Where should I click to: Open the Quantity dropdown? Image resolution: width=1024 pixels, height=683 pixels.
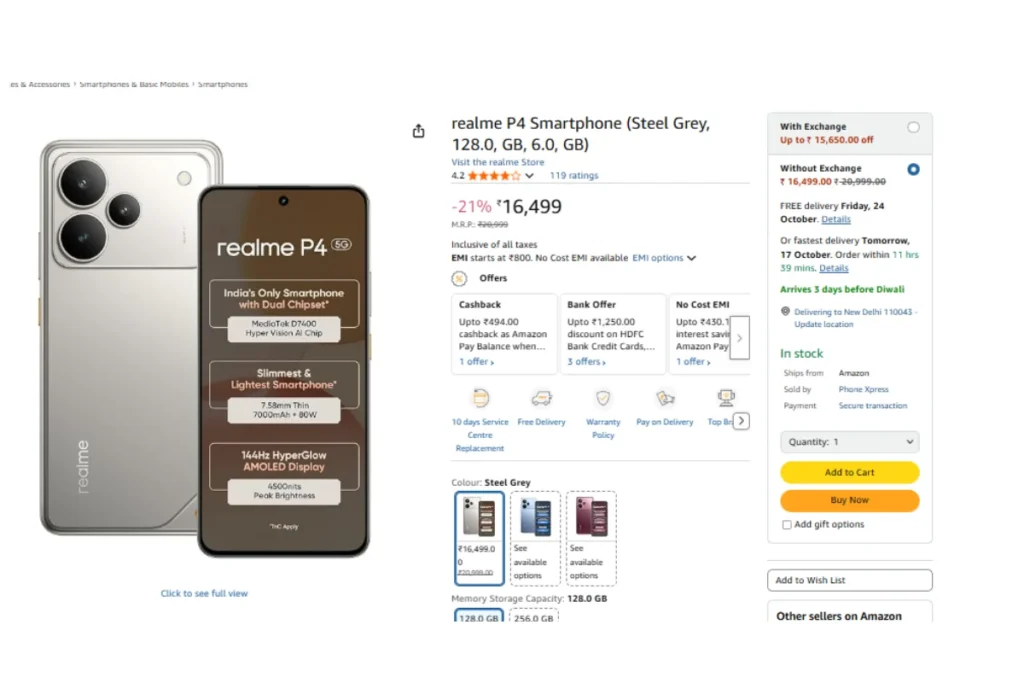(x=849, y=442)
